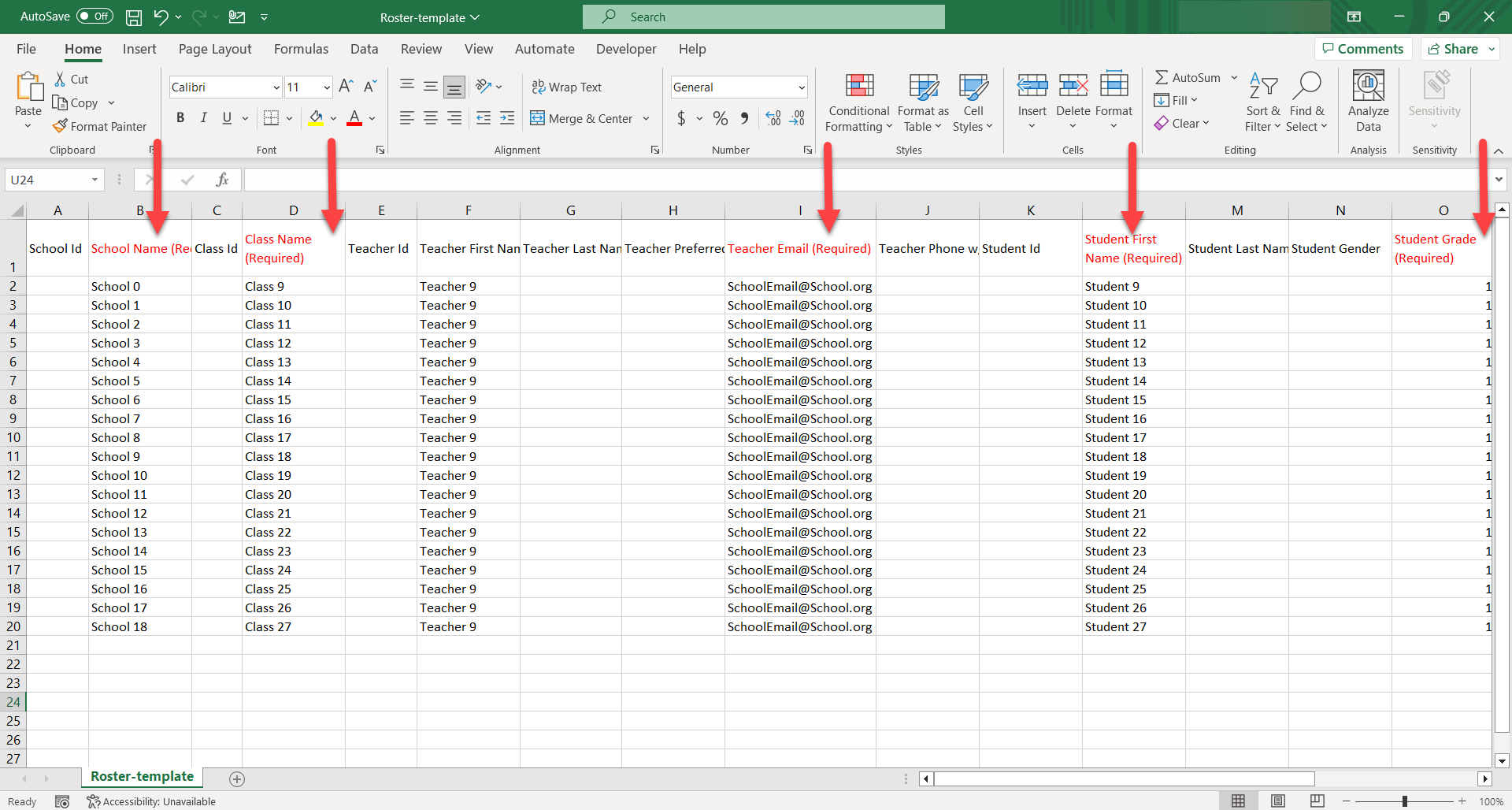This screenshot has width=1512, height=810.
Task: Click the Search box in title bar
Action: (764, 17)
